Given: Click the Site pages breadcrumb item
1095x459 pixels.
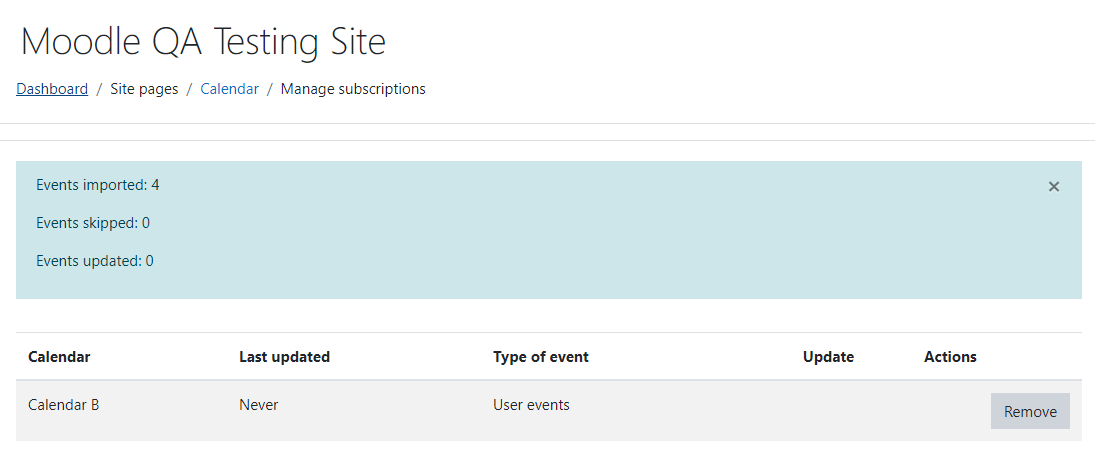Looking at the screenshot, I should point(145,89).
